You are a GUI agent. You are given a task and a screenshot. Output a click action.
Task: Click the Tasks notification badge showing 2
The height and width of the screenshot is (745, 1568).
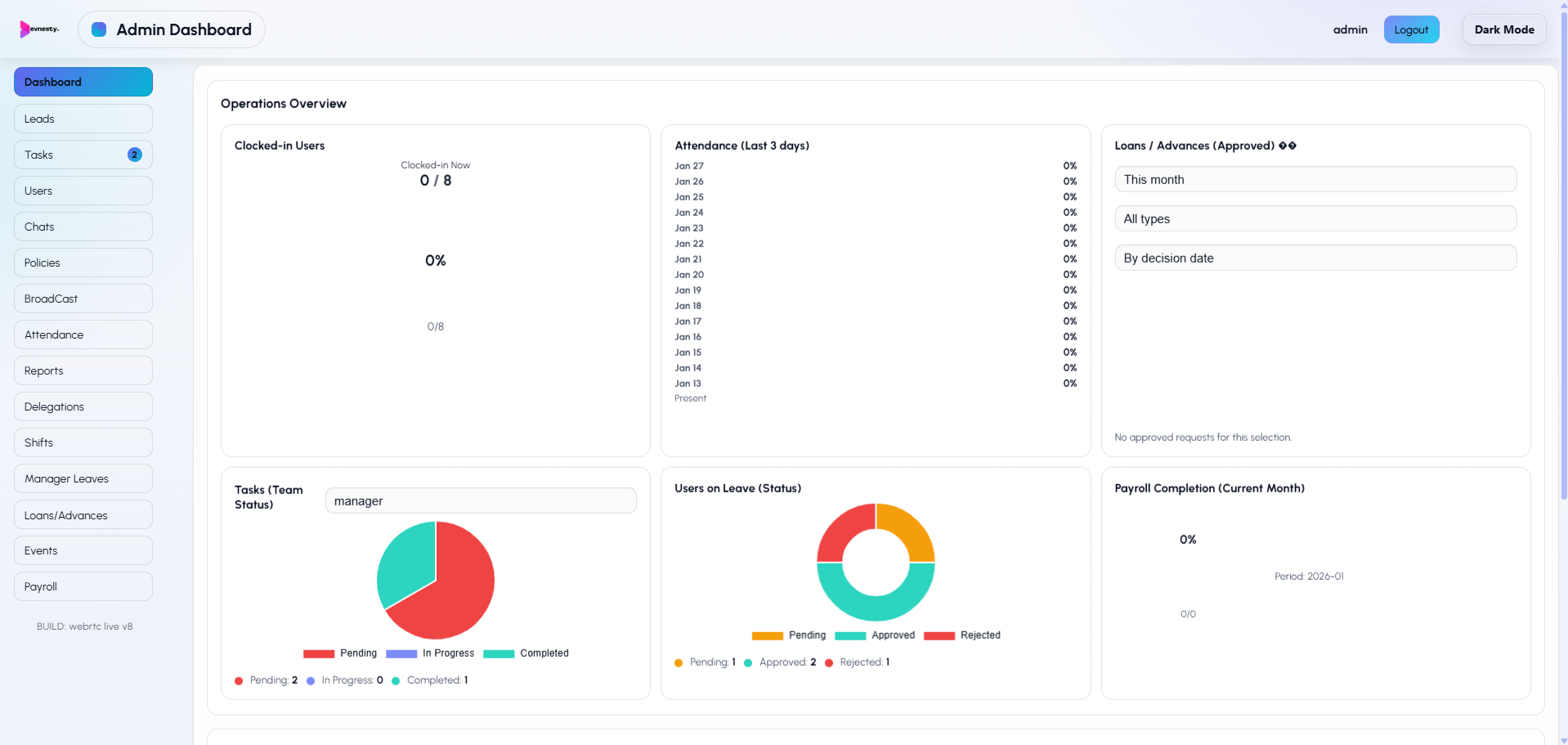[135, 154]
